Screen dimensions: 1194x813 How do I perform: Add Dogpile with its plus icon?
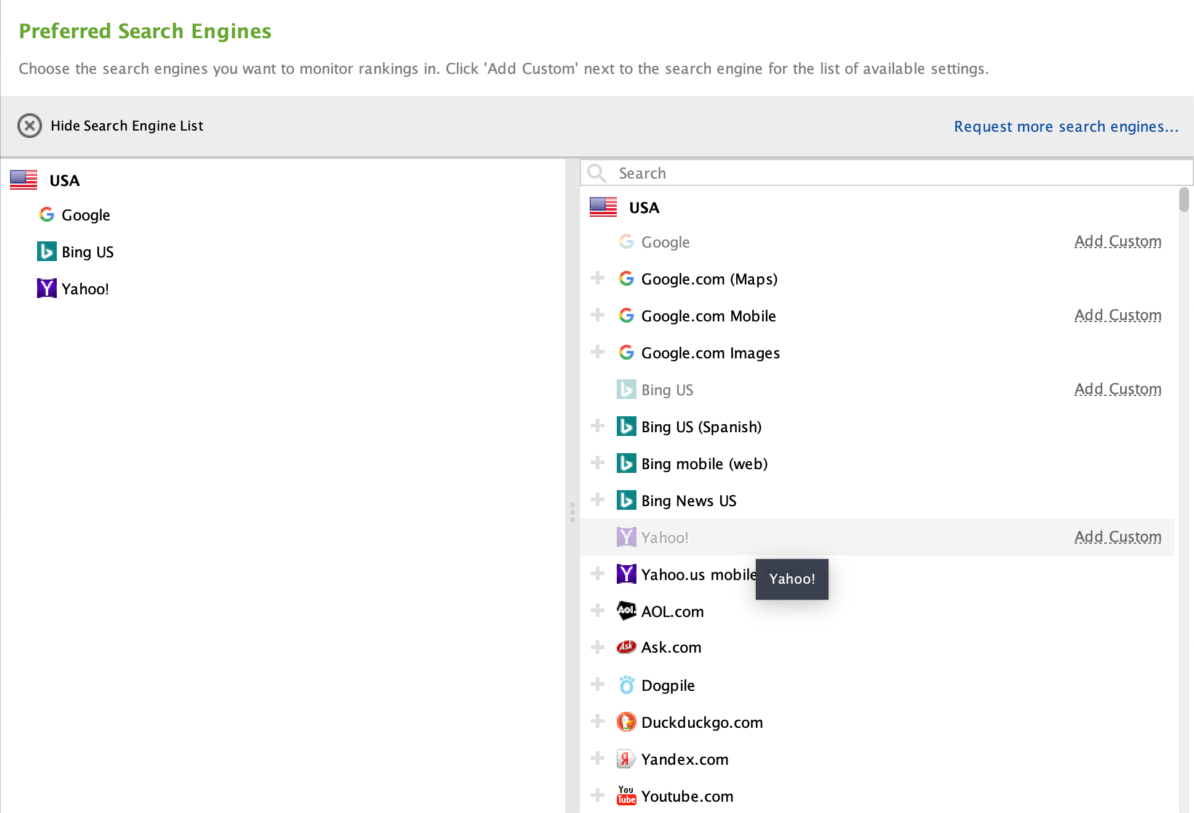click(x=598, y=684)
